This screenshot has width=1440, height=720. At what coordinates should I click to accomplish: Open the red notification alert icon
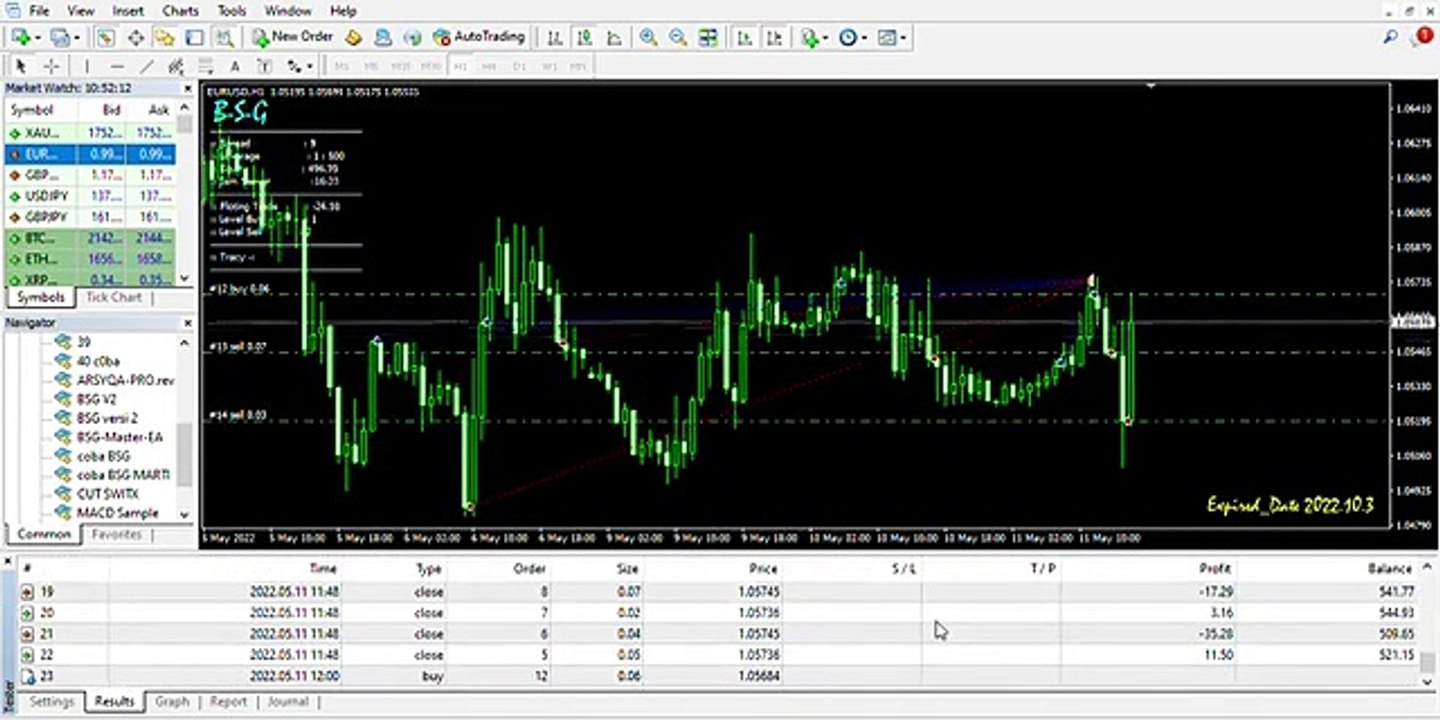pos(1424,37)
